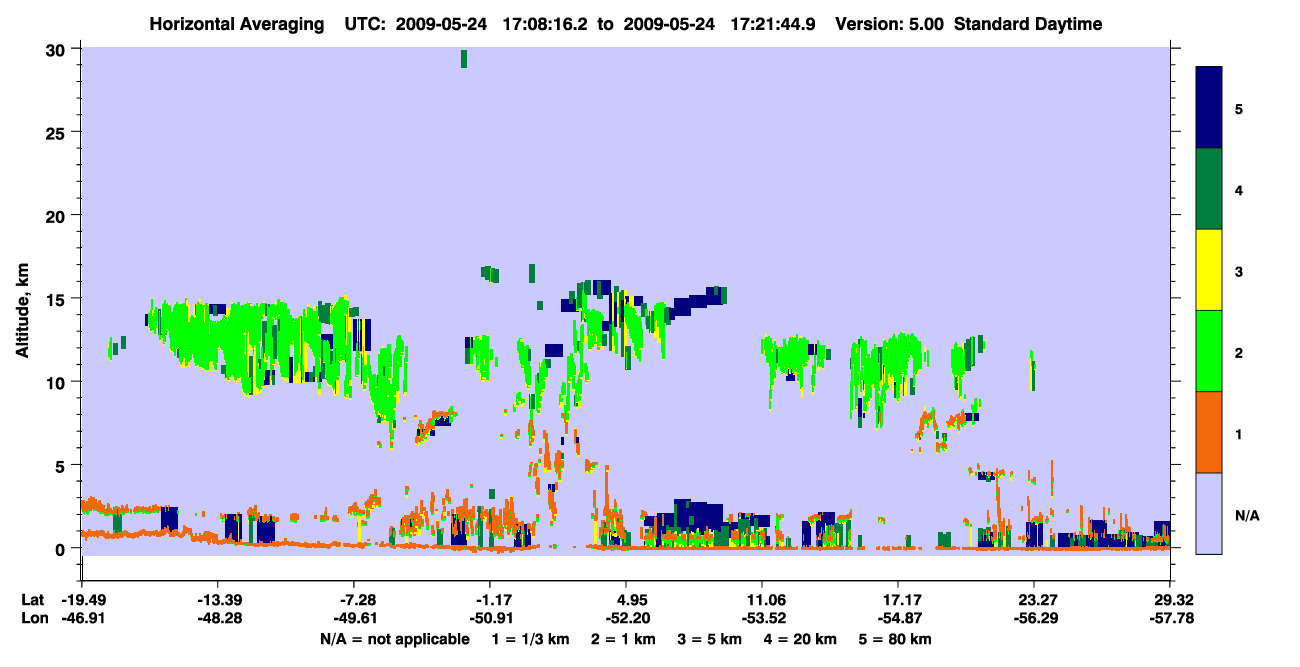Click the legend text '3 = 5 km'
The height and width of the screenshot is (667, 1300).
click(710, 639)
